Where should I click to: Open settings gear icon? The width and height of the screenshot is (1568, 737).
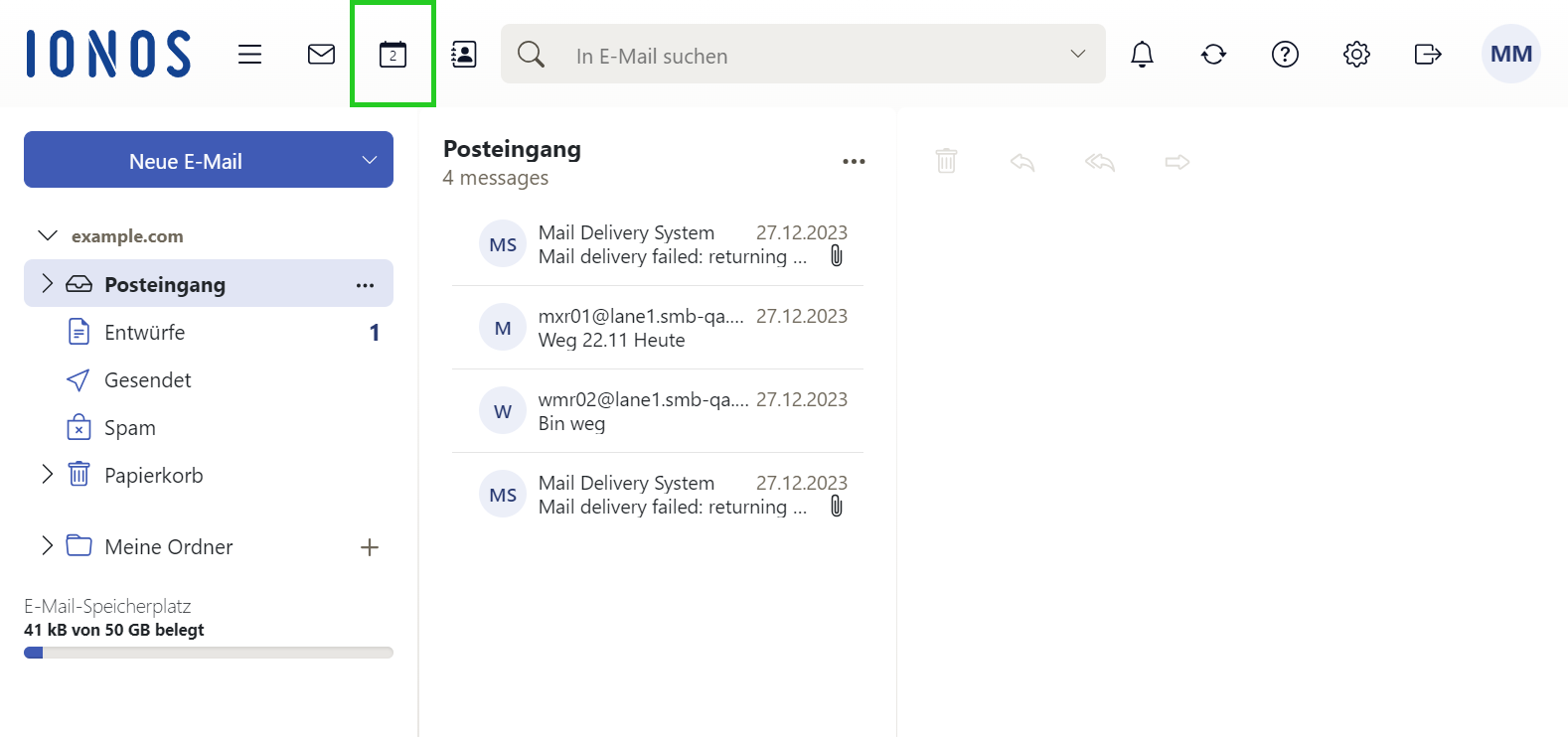(1356, 54)
